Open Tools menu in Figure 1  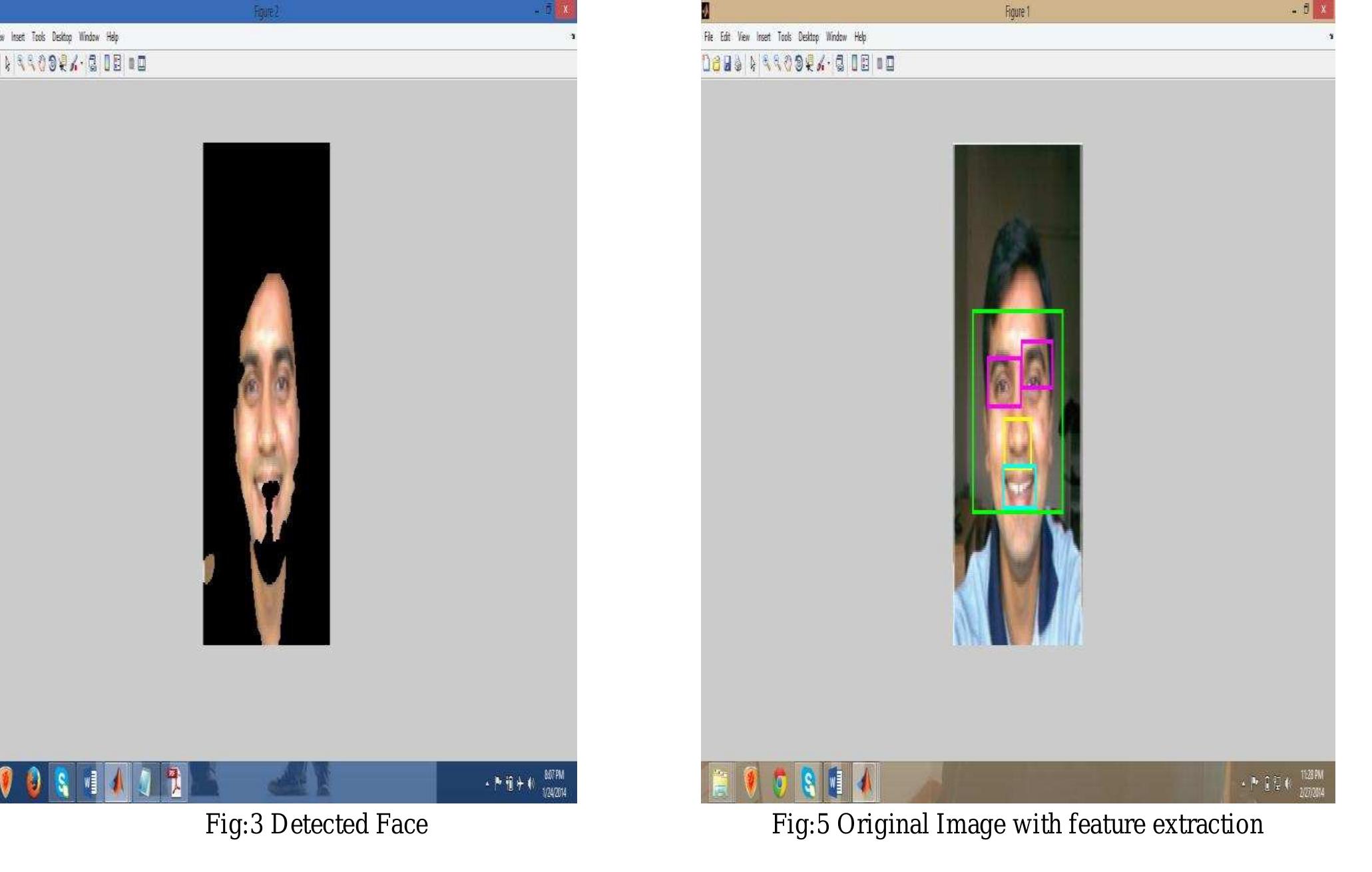point(785,37)
